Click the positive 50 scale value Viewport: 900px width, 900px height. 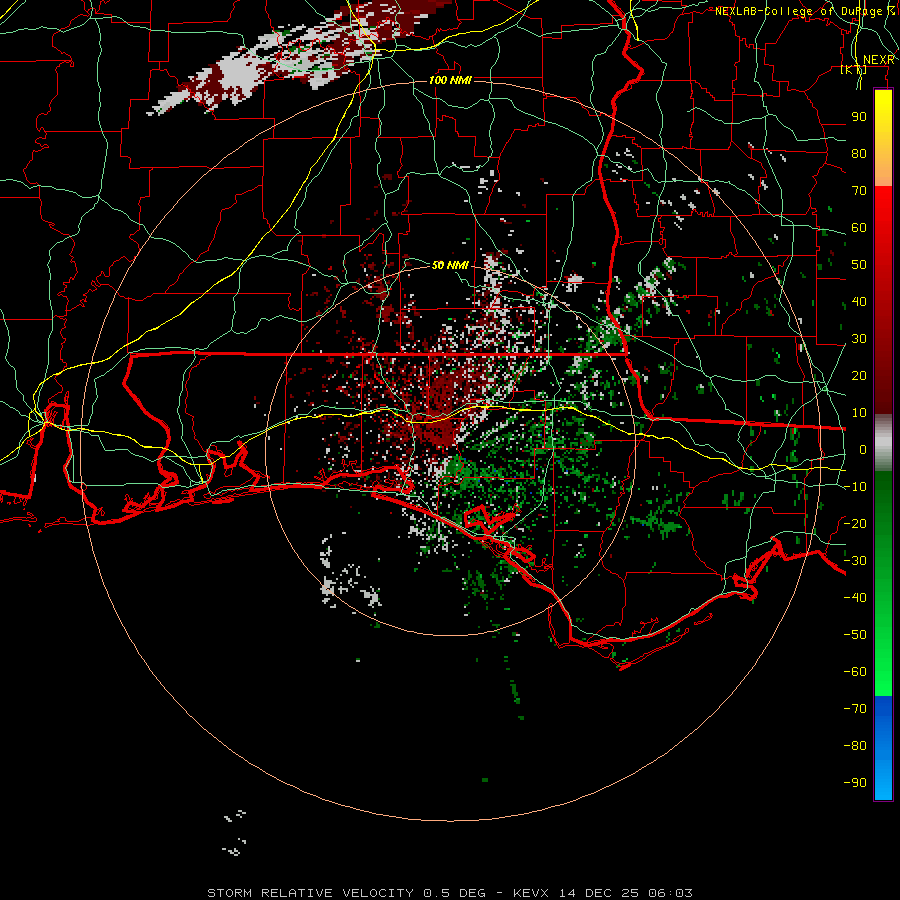click(859, 265)
